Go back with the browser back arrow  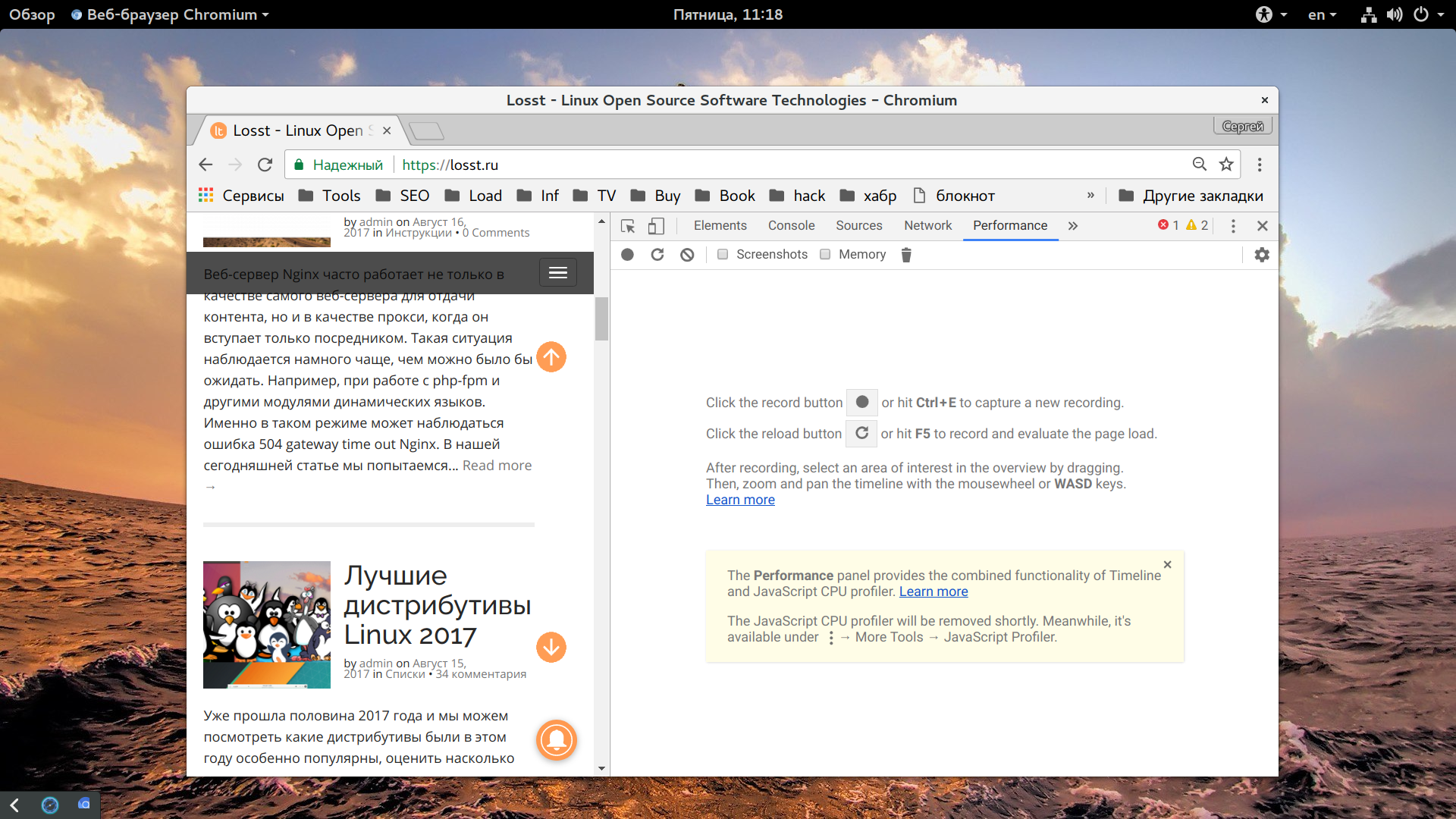(206, 165)
